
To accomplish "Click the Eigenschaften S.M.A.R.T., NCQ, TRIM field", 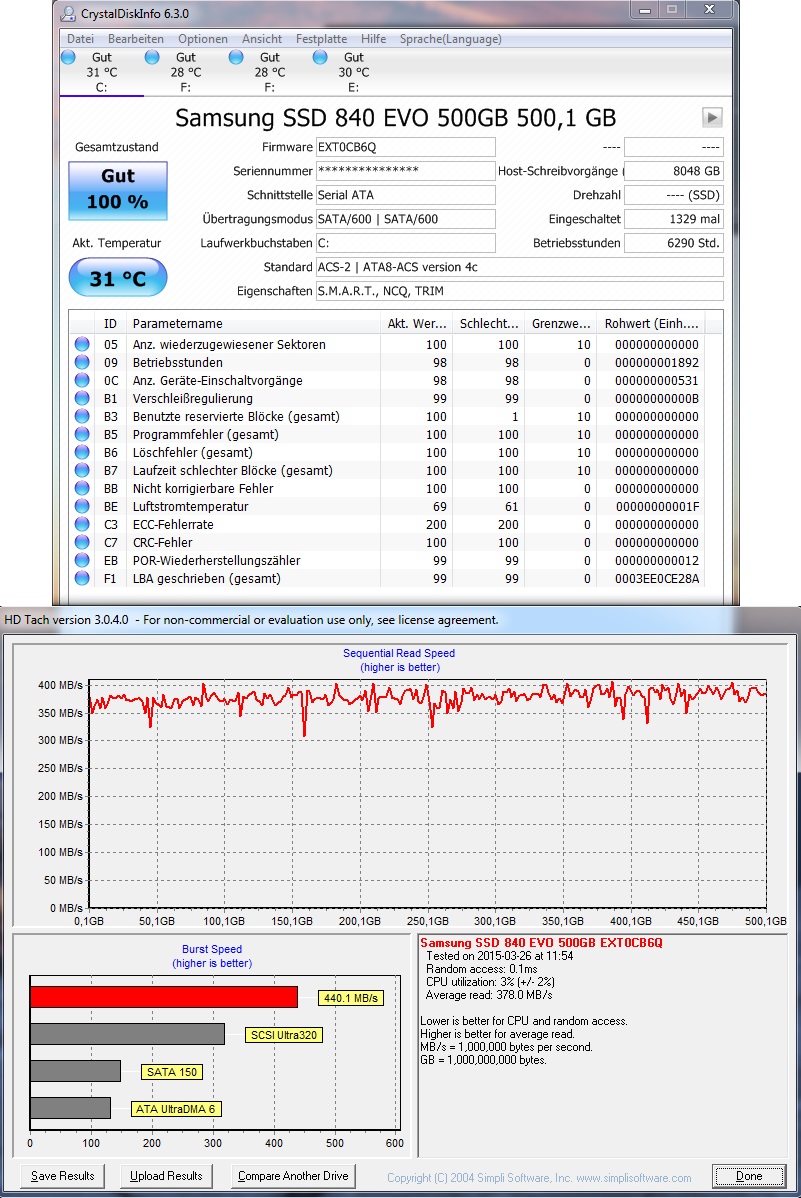I will click(519, 290).
